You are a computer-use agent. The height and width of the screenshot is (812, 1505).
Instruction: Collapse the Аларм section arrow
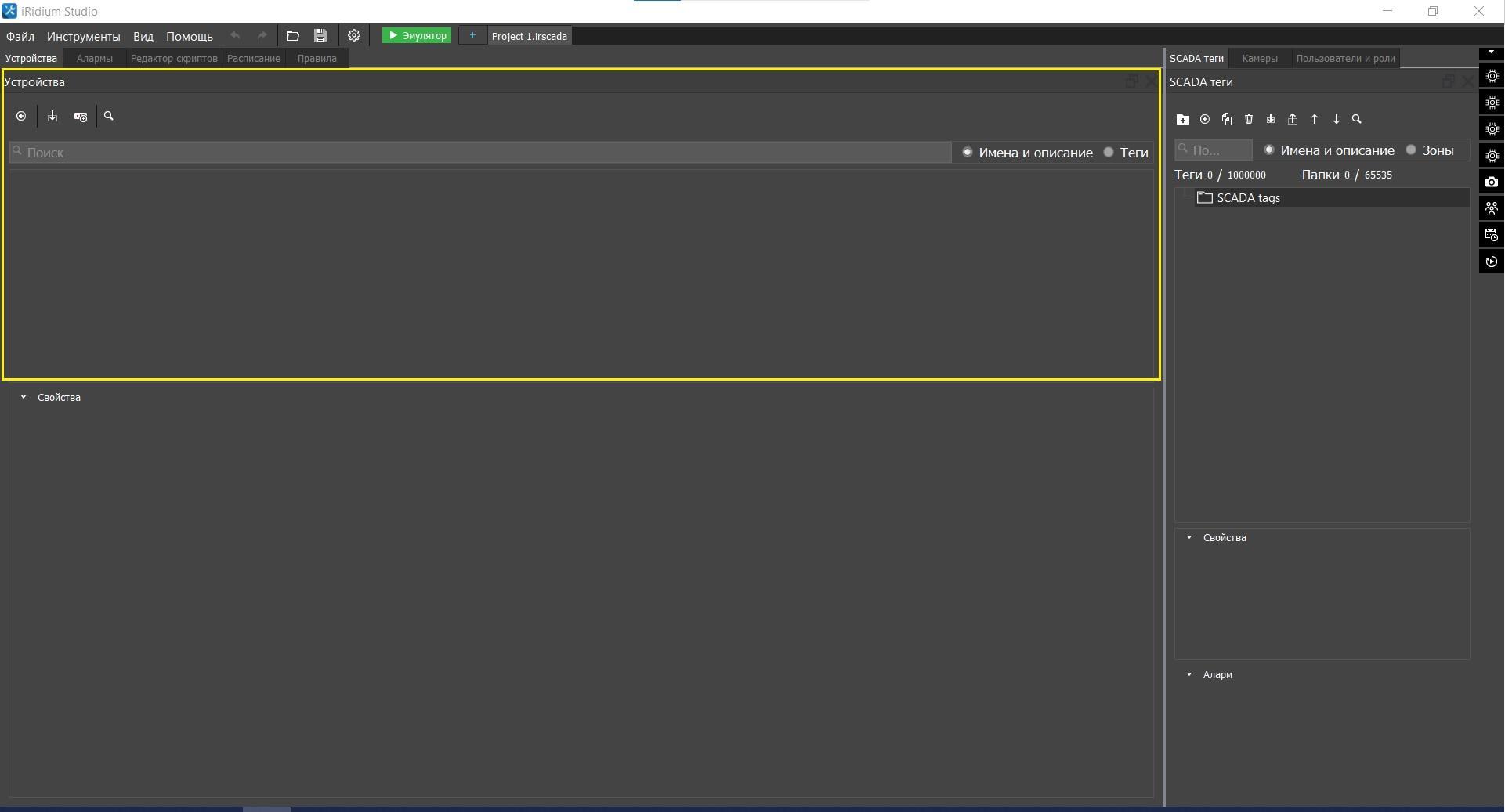1189,675
